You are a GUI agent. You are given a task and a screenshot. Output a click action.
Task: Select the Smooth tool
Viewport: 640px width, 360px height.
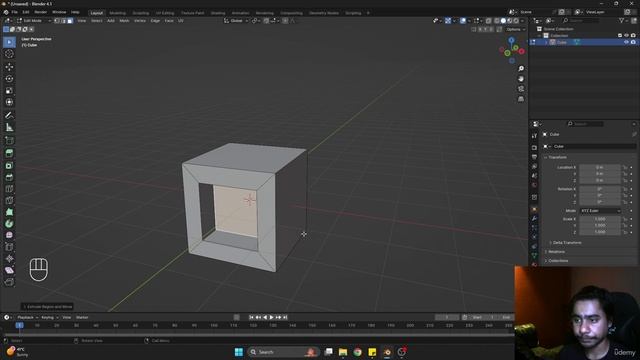click(9, 235)
